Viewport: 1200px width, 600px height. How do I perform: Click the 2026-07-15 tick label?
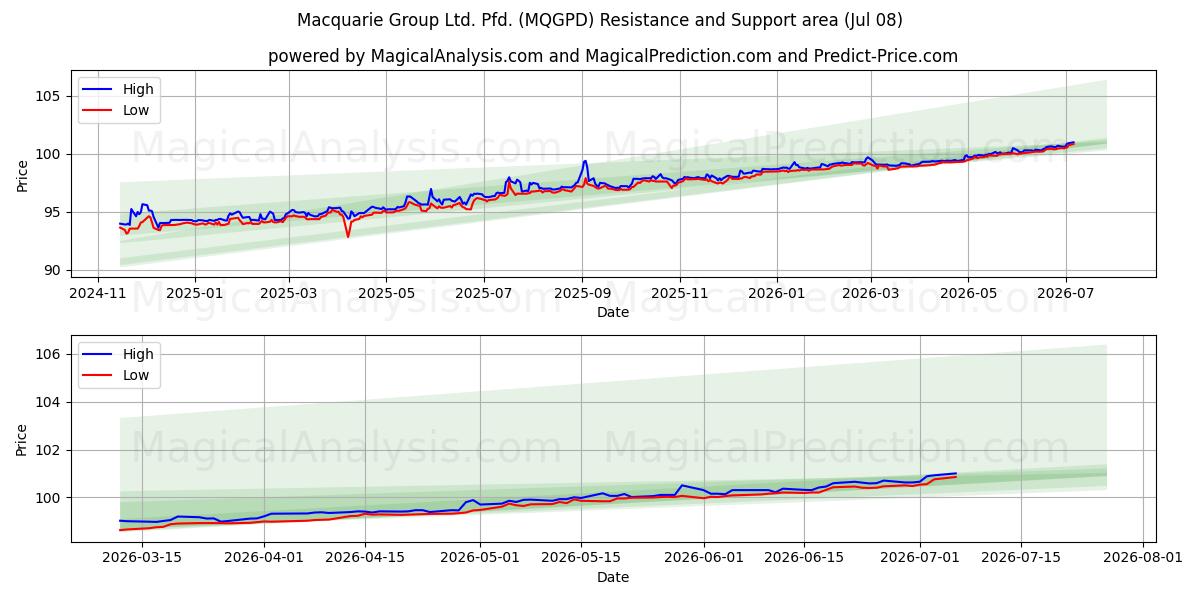1021,558
